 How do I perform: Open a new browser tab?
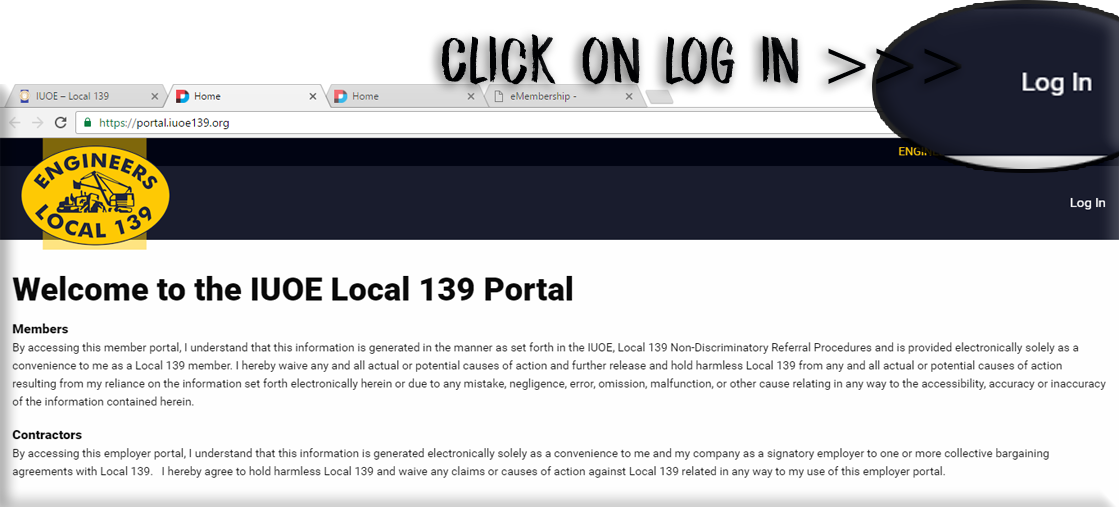click(659, 97)
